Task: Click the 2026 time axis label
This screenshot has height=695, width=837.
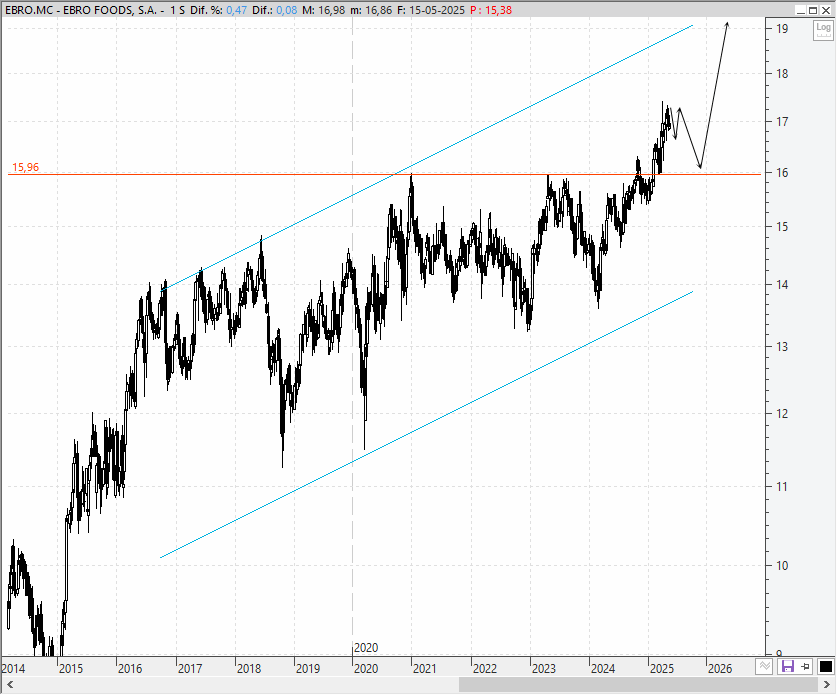Action: tap(720, 668)
